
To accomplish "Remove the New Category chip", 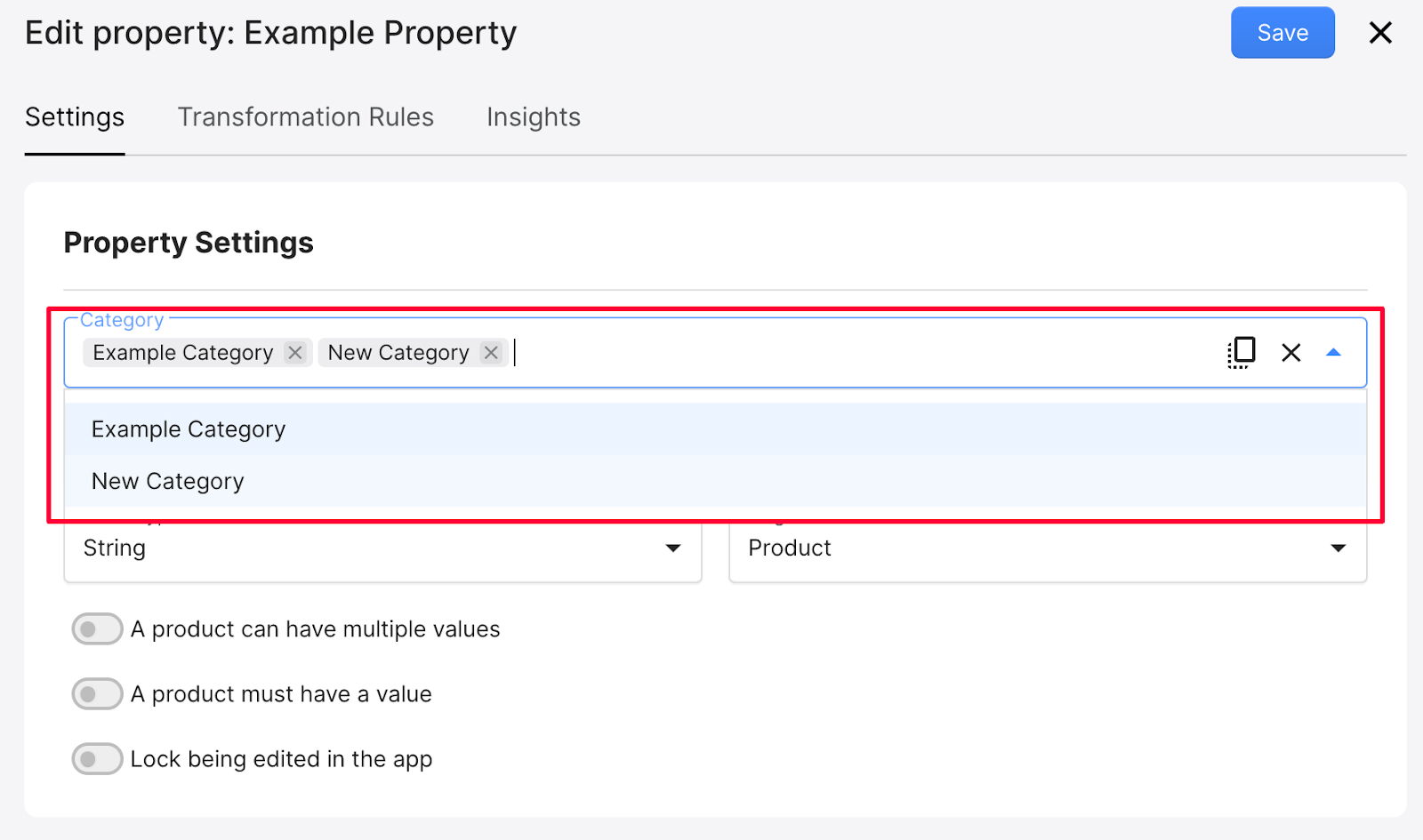I will tap(491, 353).
